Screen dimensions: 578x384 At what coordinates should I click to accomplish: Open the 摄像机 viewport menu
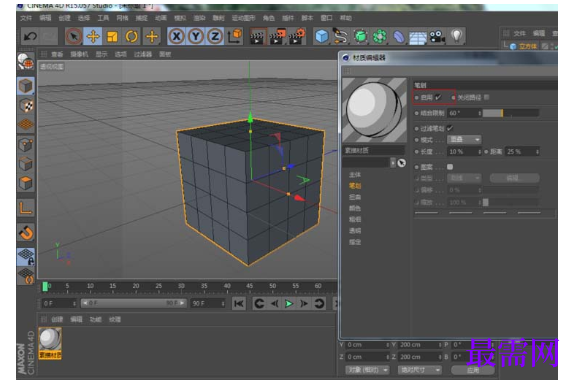pos(79,55)
